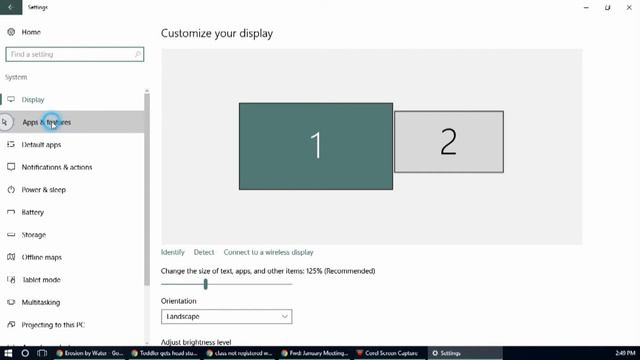Open Battery settings
Screen dimensions: 640x360
(x=72, y=212)
